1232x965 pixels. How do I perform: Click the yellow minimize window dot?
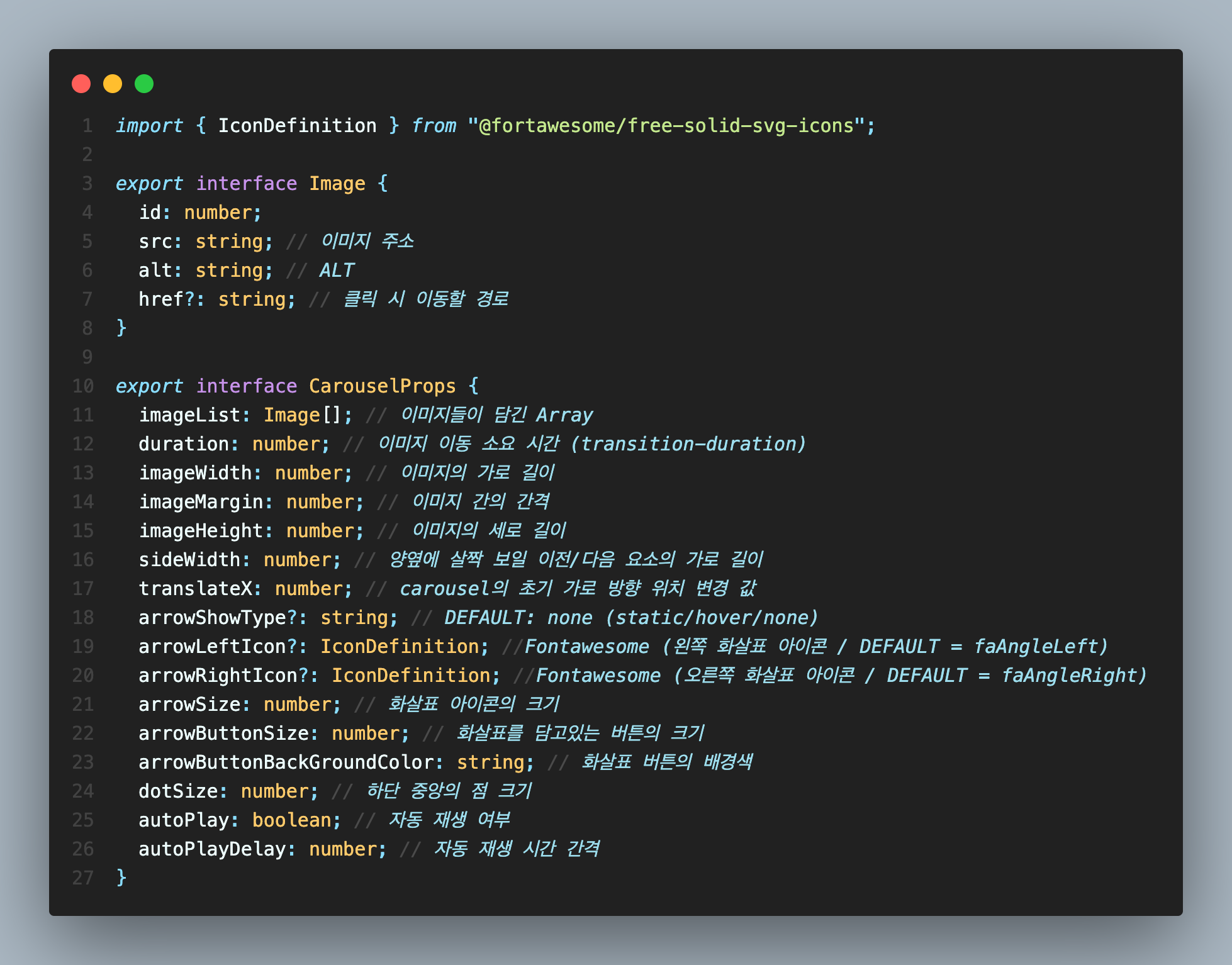pyautogui.click(x=113, y=84)
